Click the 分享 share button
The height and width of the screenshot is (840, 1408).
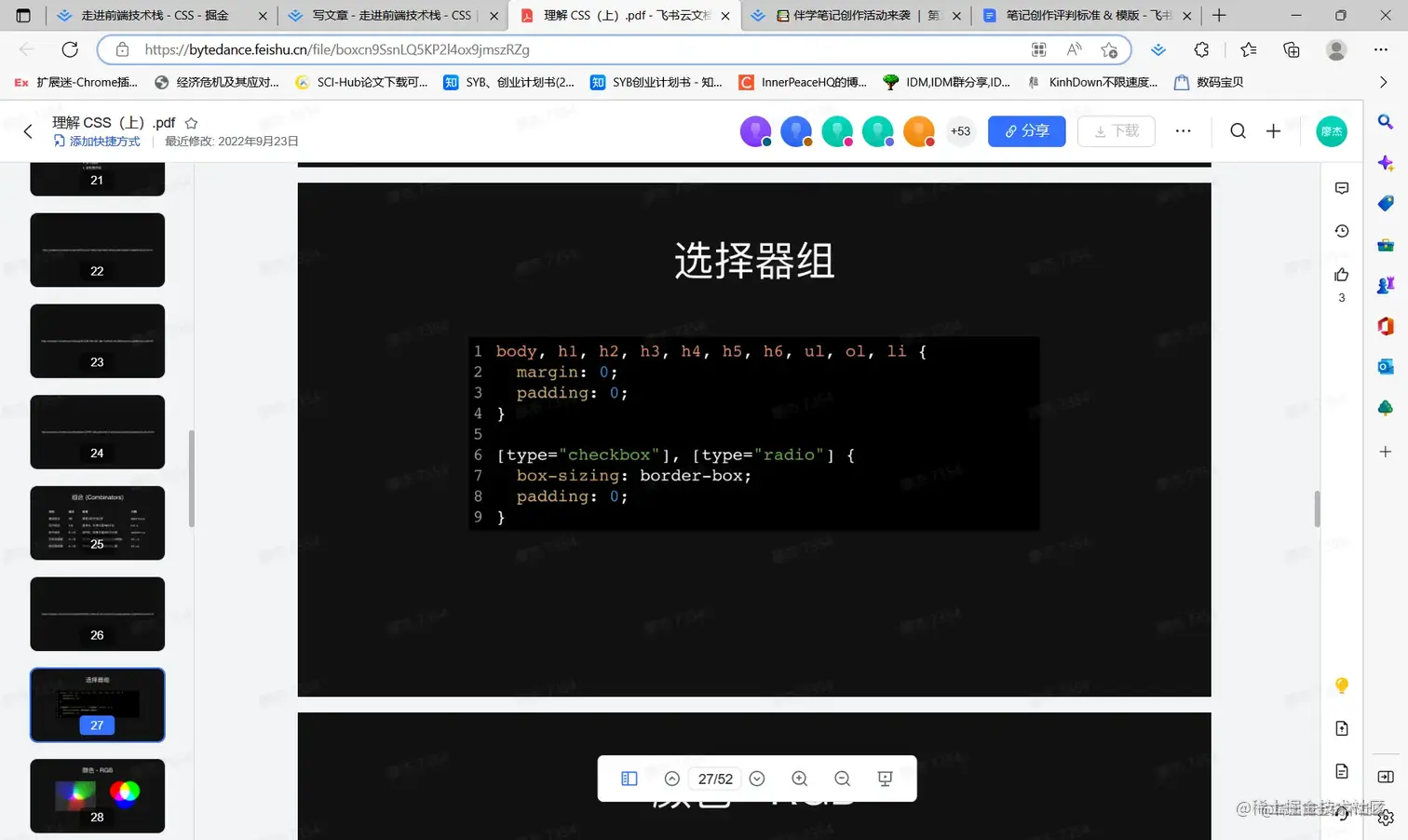pos(1026,131)
